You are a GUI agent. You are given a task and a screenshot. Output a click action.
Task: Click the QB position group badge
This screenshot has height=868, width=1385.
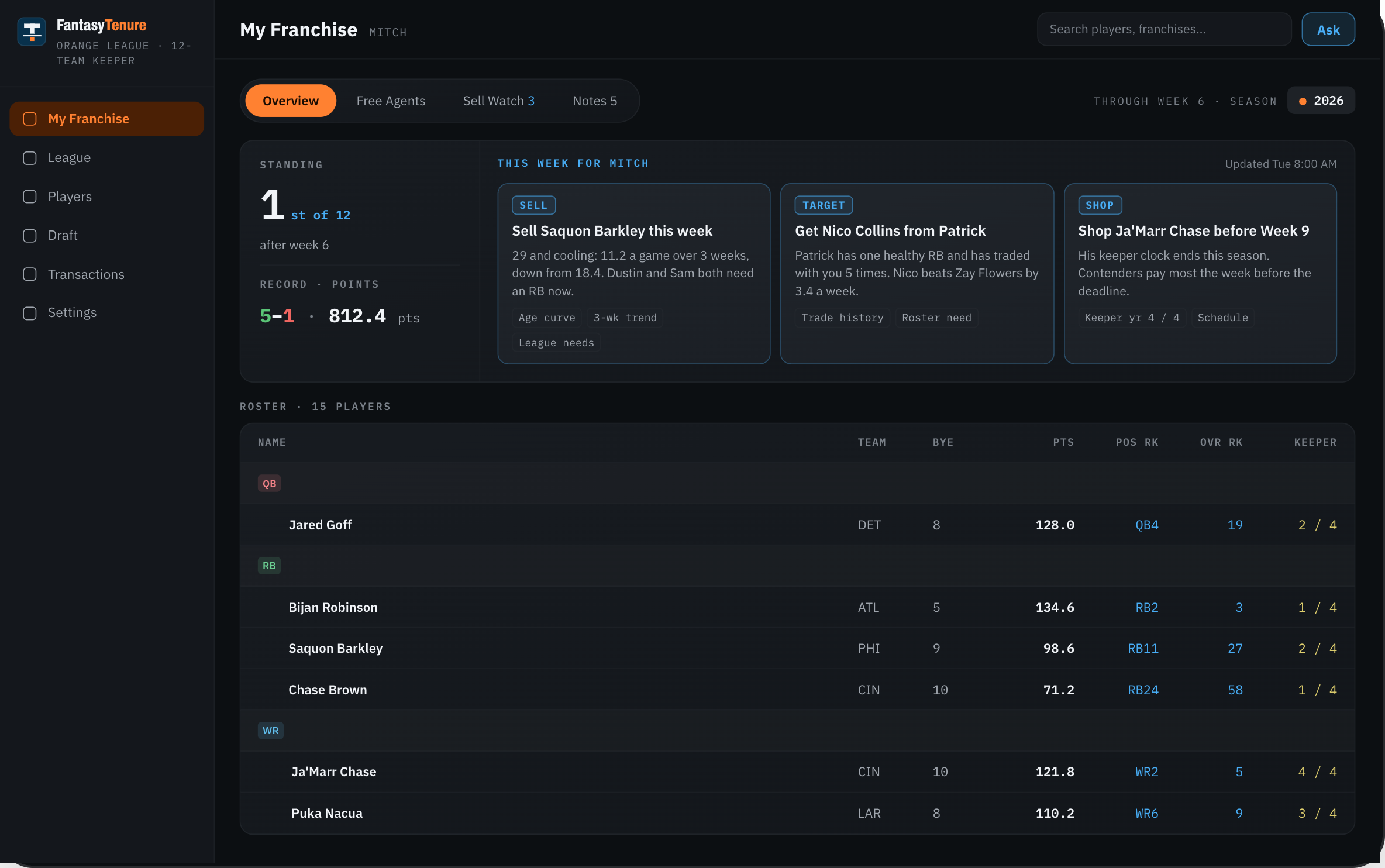pos(269,484)
